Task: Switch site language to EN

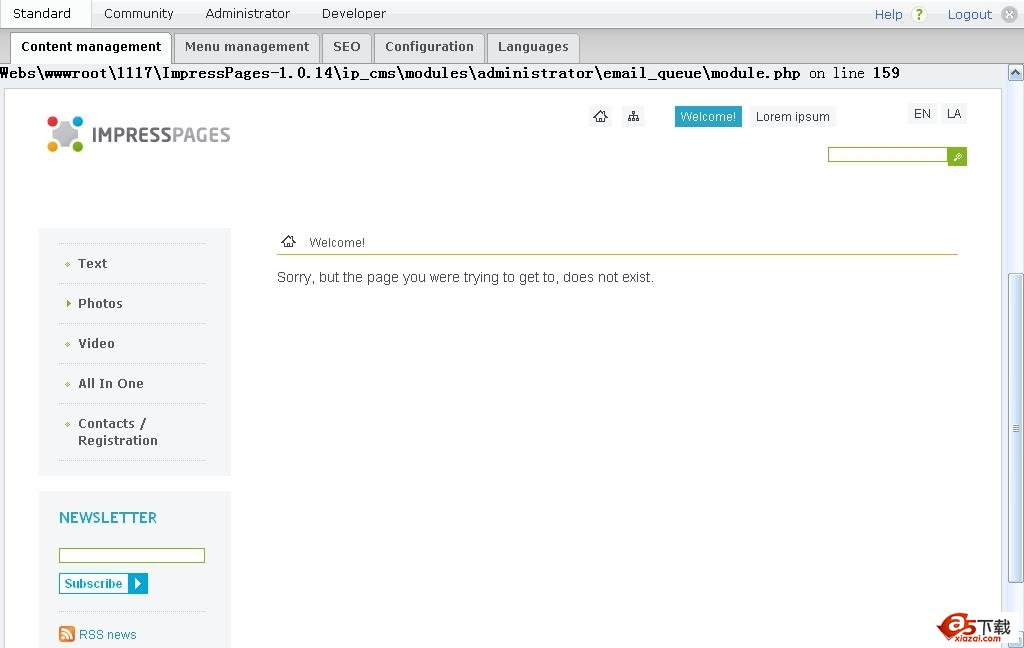Action: (x=922, y=114)
